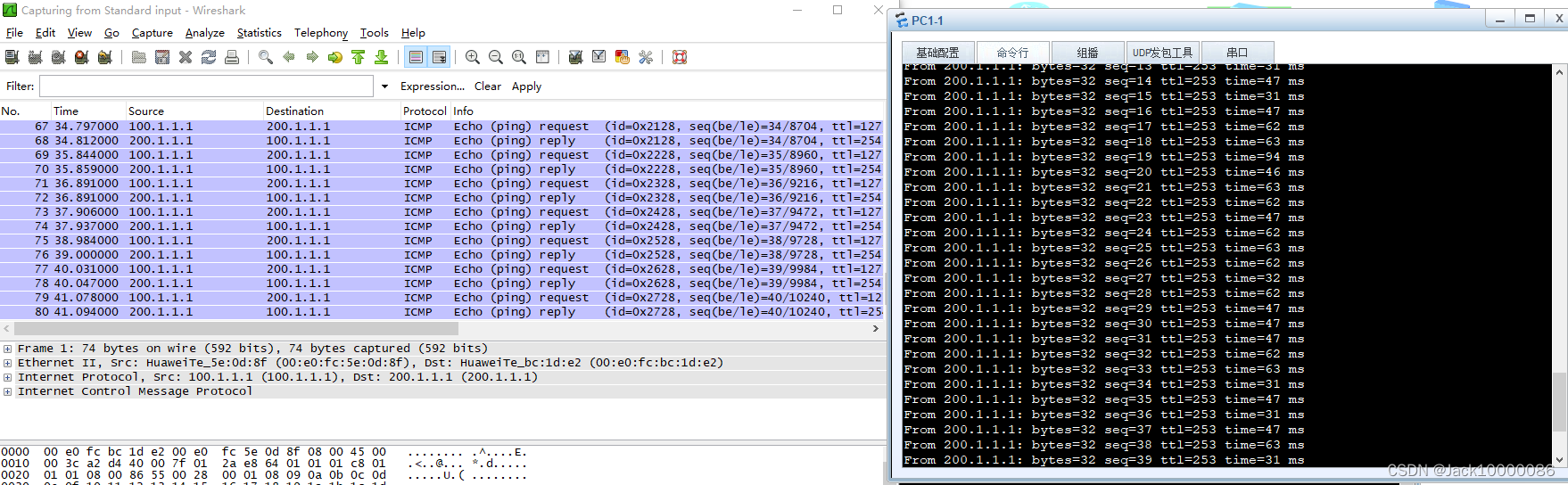The height and width of the screenshot is (485, 1568).
Task: Edit capture filters icon
Action: click(x=576, y=57)
